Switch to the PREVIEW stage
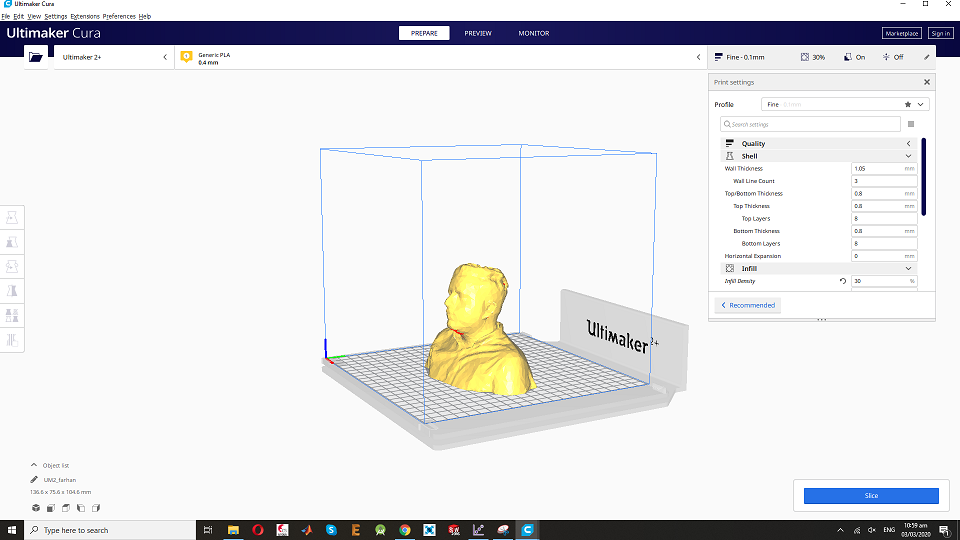 [x=478, y=33]
